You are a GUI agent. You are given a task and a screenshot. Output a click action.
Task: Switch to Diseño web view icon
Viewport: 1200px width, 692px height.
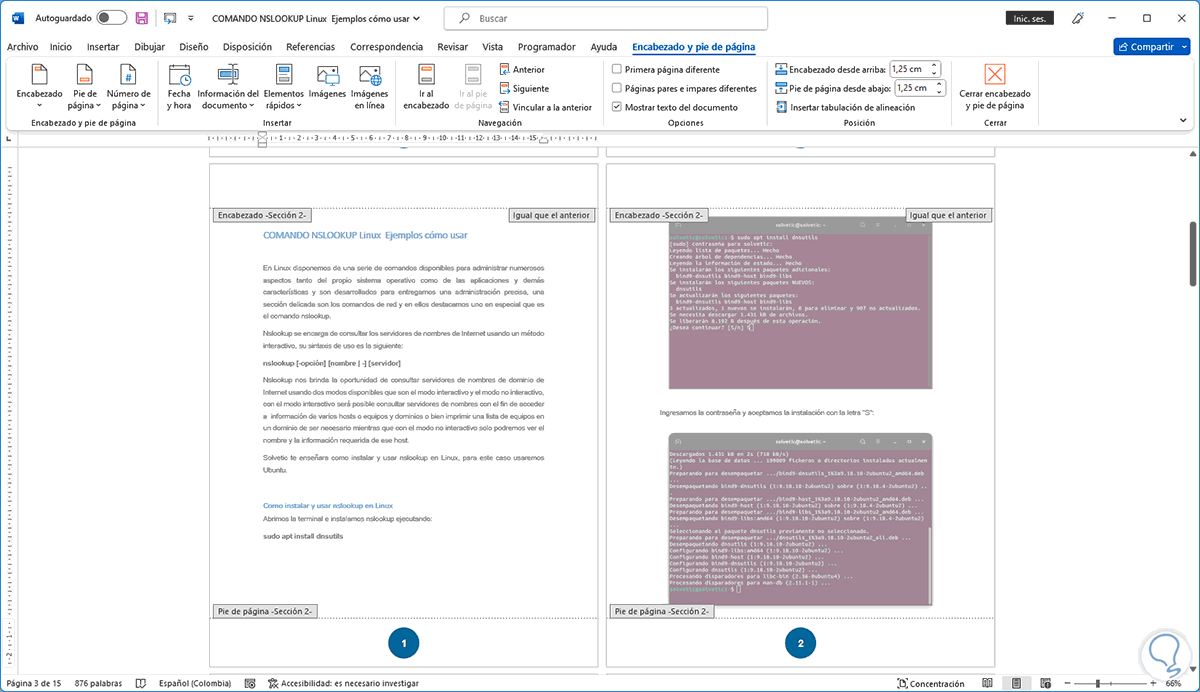coord(1046,684)
